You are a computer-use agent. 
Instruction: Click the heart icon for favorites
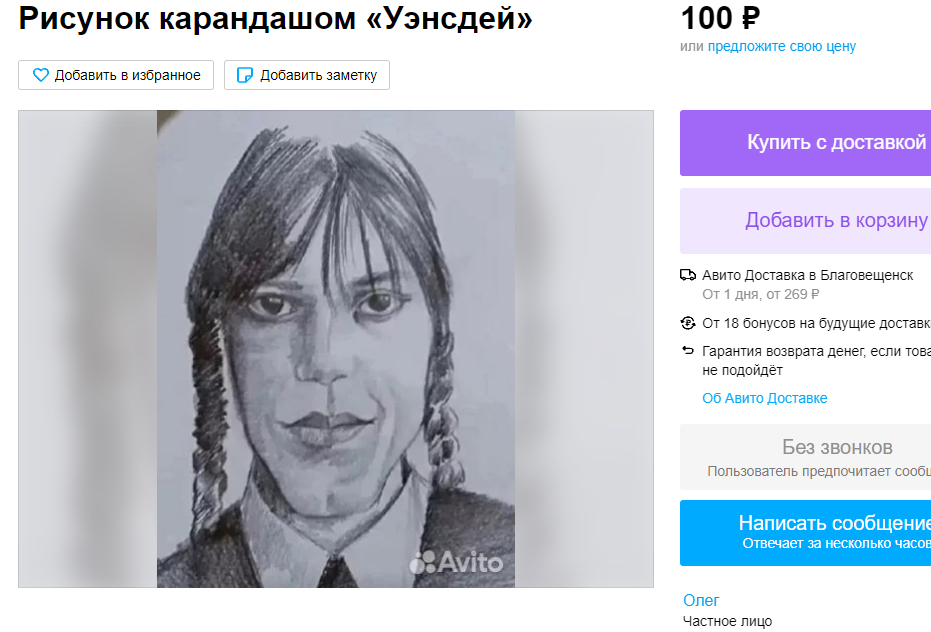click(x=40, y=75)
